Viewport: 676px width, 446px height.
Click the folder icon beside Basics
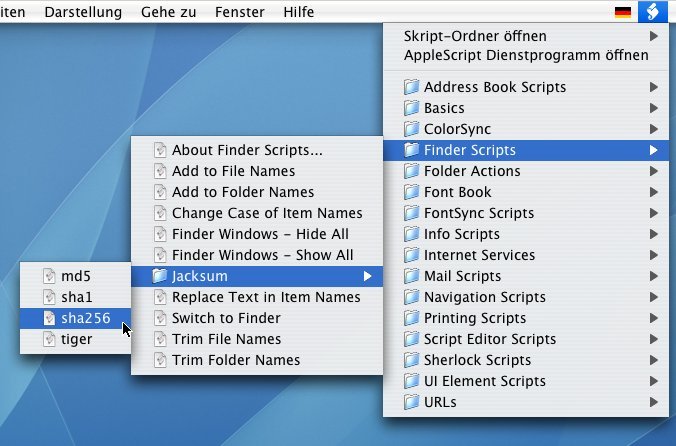pos(411,108)
